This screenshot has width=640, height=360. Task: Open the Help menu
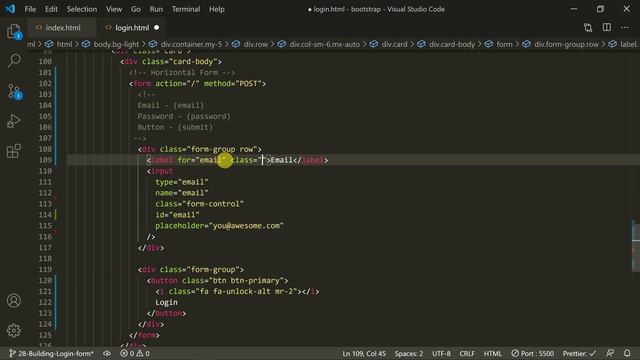pyautogui.click(x=217, y=9)
